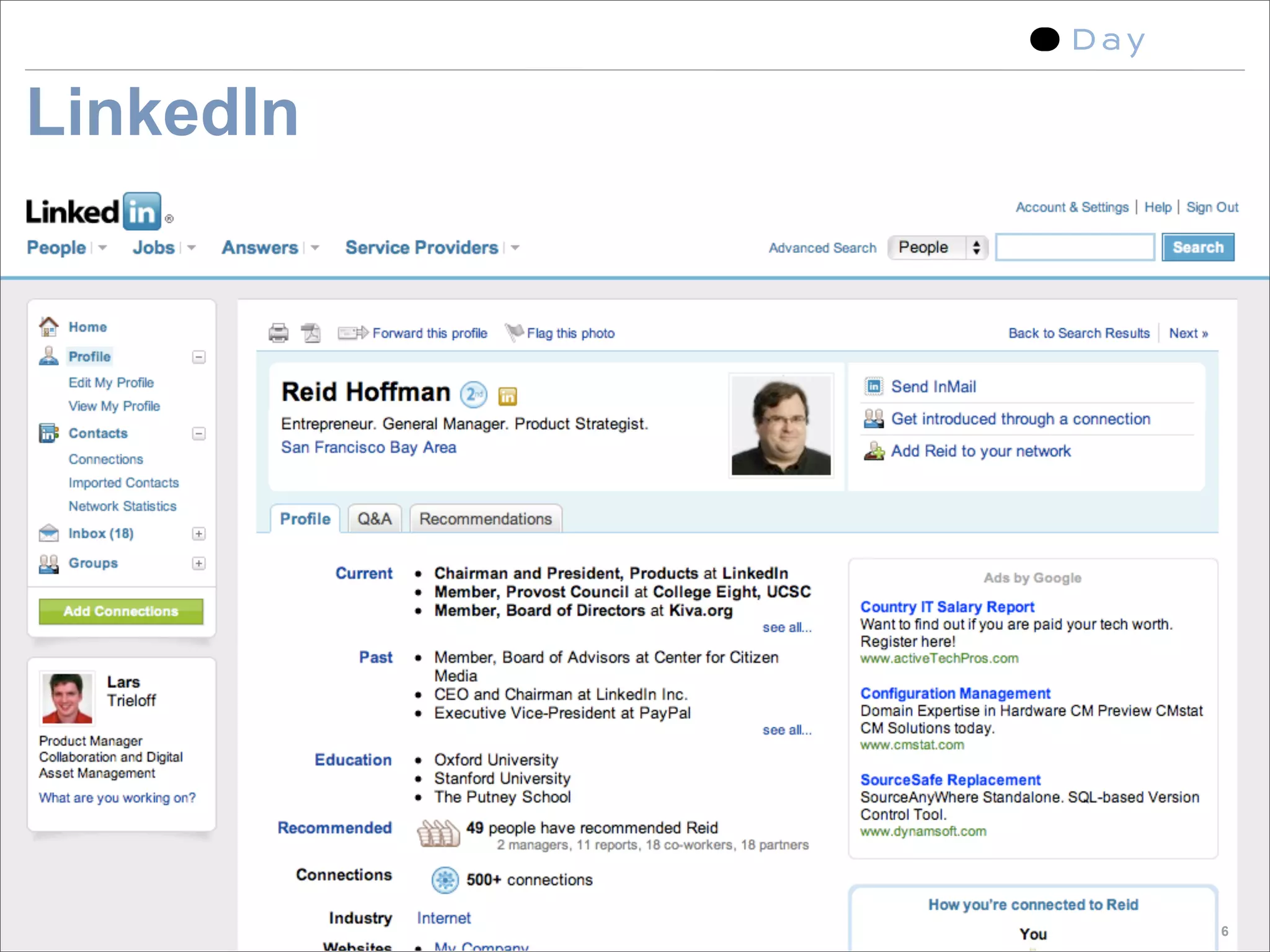The height and width of the screenshot is (952, 1270).
Task: Open Account & Settings link
Action: pos(1072,207)
